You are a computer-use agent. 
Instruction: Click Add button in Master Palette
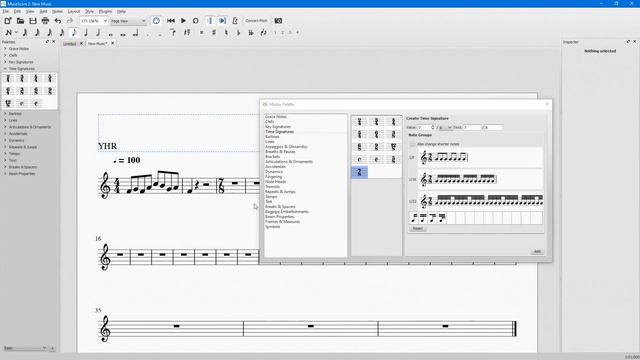point(537,251)
